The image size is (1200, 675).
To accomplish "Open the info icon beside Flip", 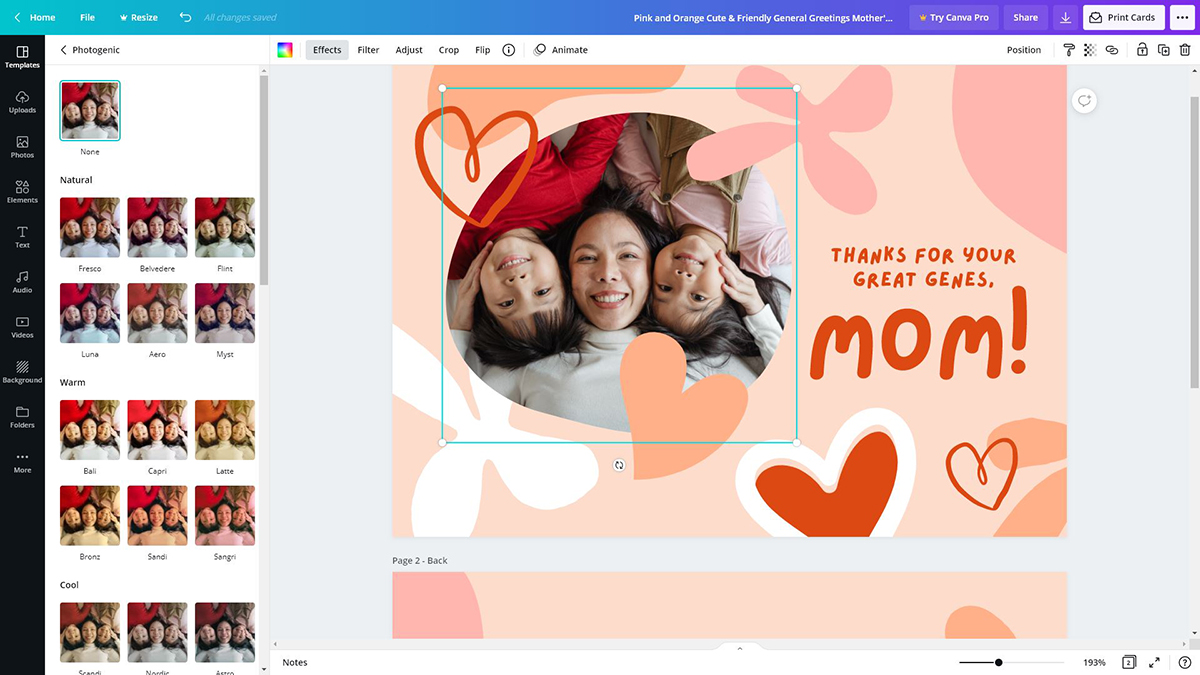I will pos(508,50).
